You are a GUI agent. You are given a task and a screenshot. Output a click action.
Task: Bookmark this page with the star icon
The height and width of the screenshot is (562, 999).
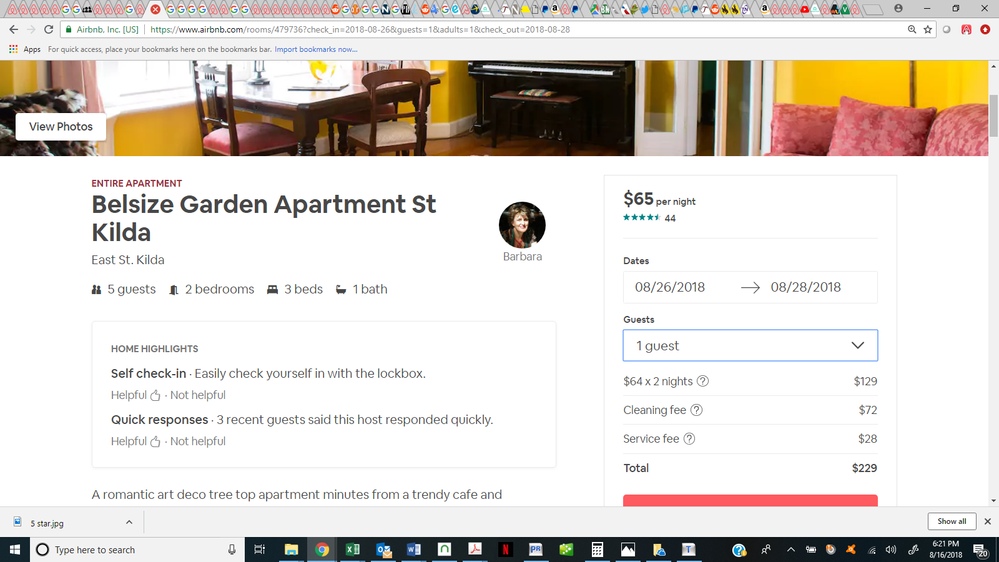929,30
